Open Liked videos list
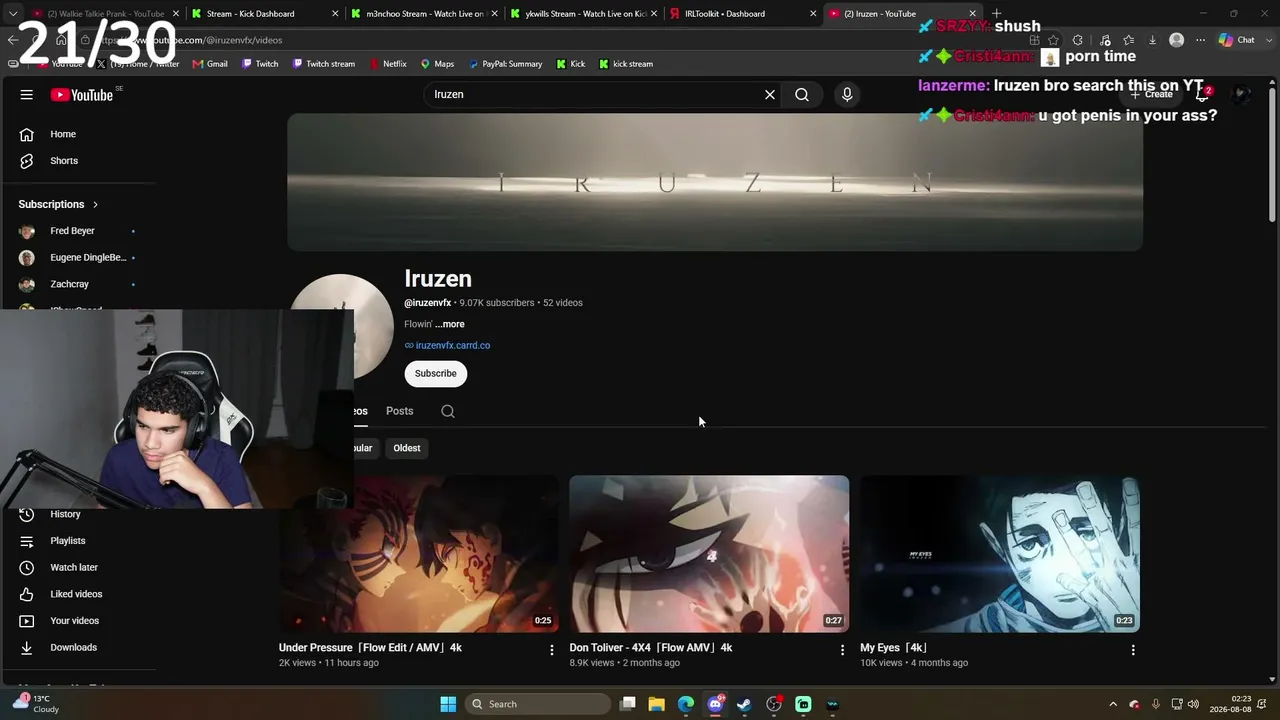1280x720 pixels. coord(78,594)
